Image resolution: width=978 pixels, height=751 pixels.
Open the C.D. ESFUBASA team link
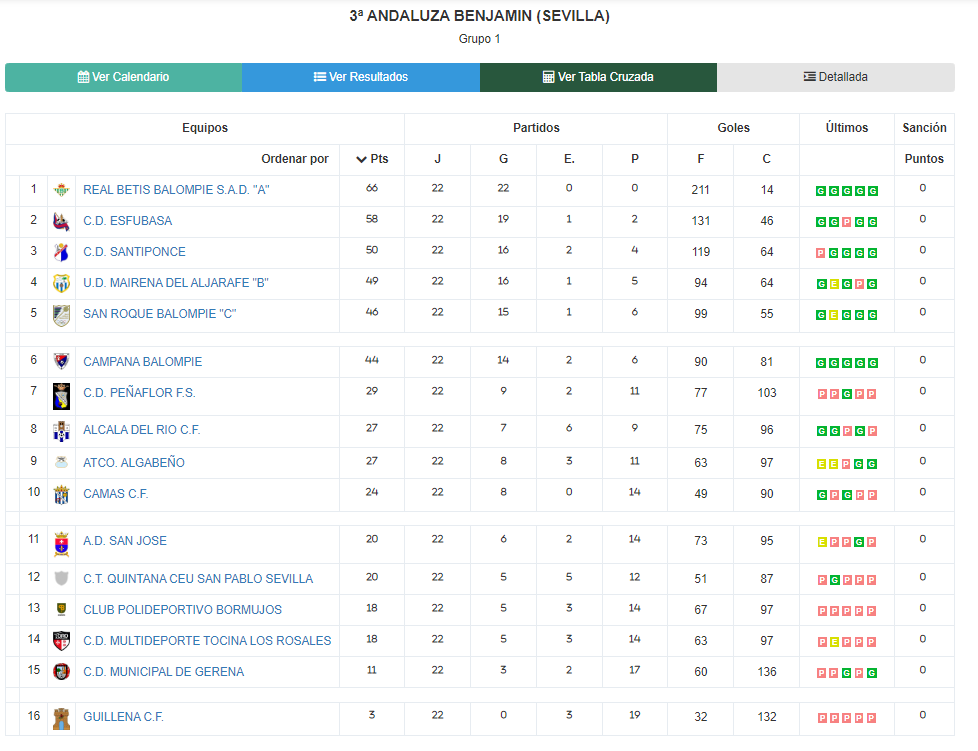127,221
